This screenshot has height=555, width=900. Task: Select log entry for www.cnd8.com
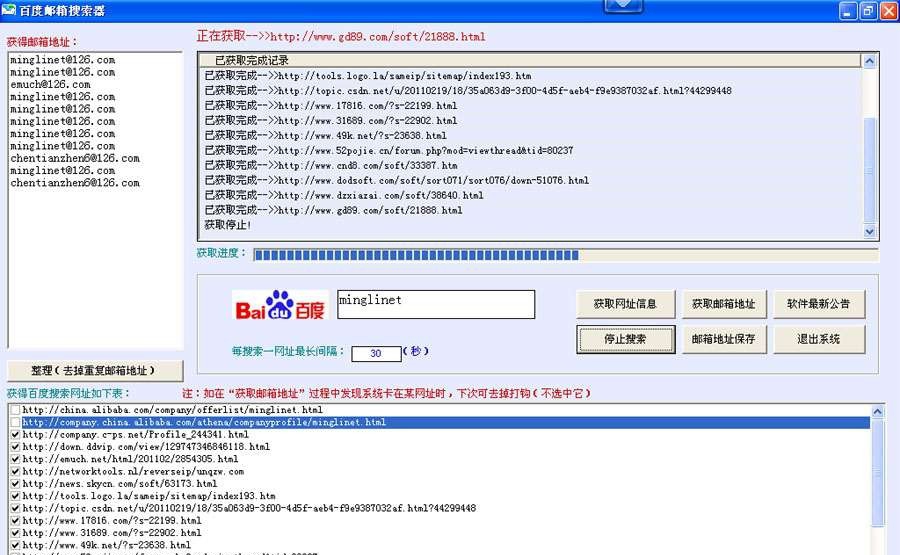[331, 165]
